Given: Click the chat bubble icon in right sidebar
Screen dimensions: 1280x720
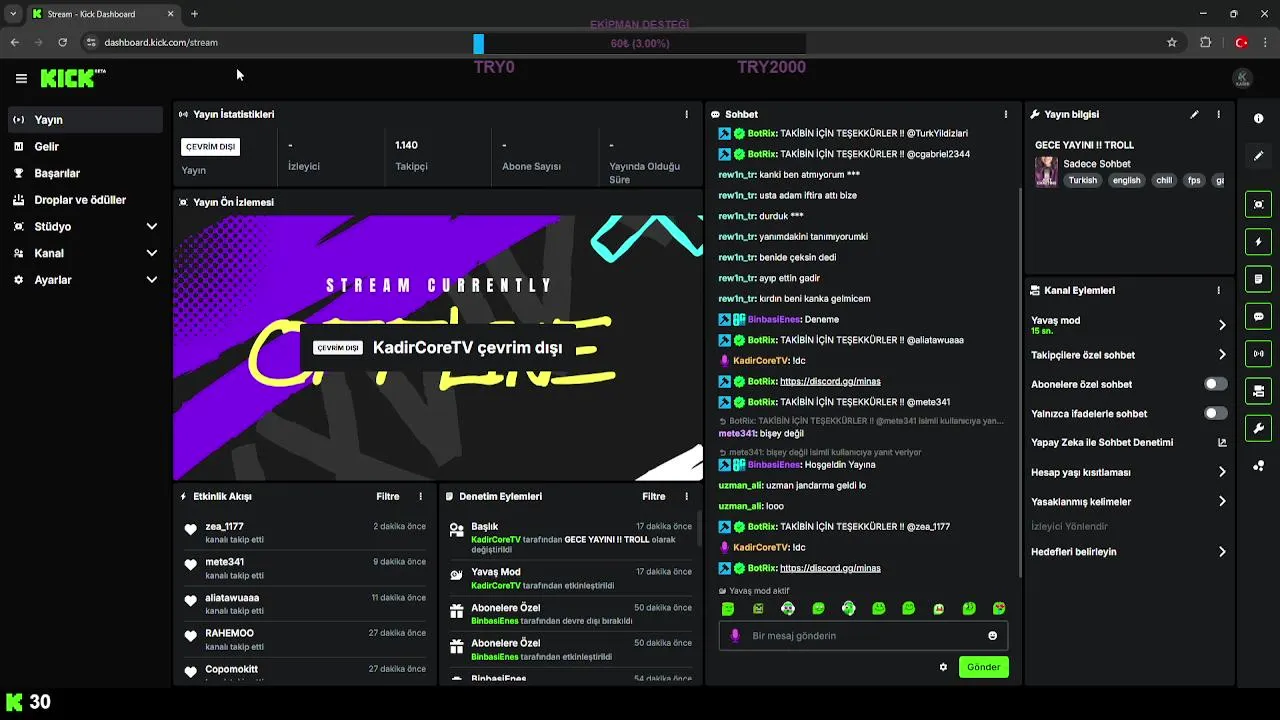Looking at the screenshot, I should tap(1258, 316).
